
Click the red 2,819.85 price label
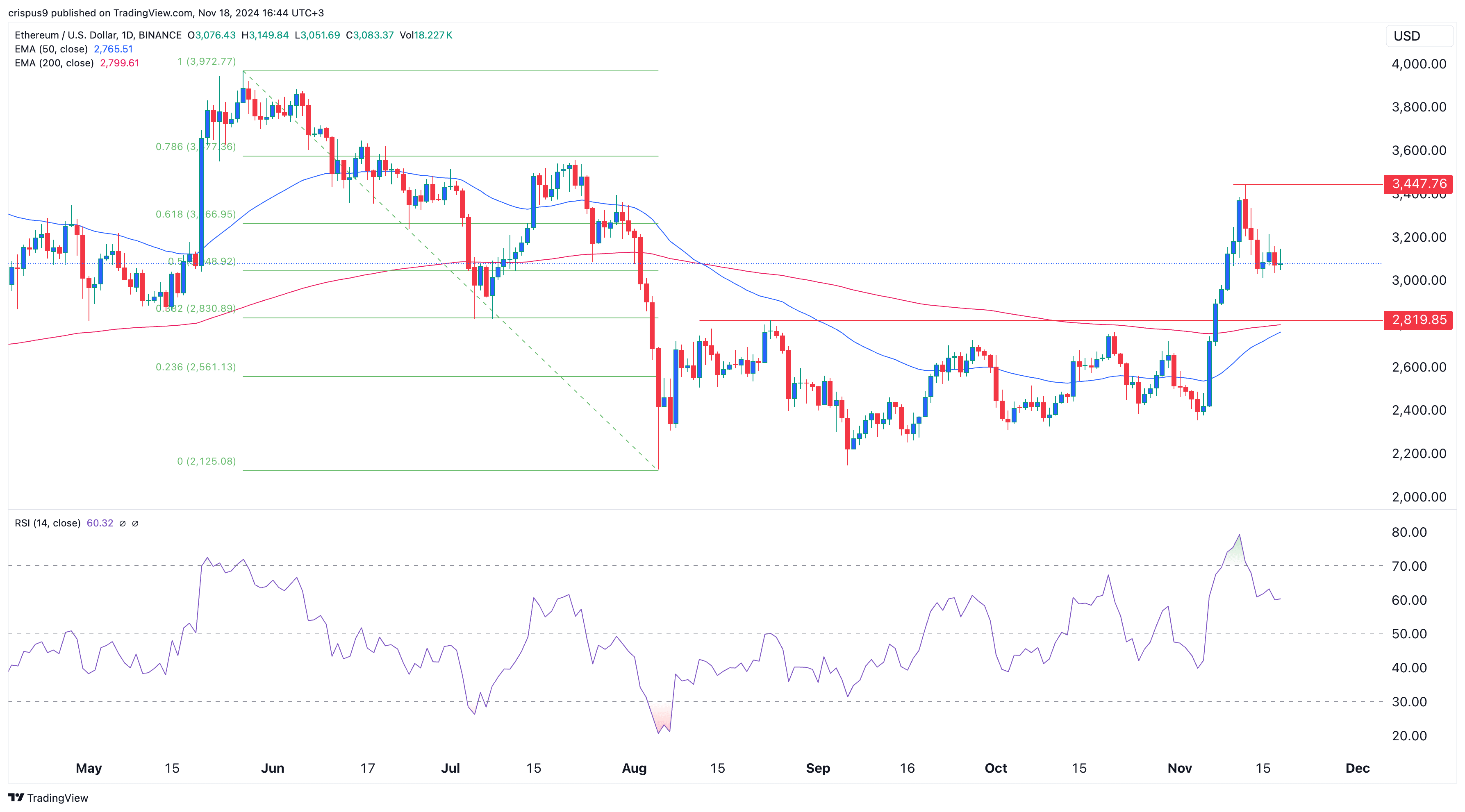click(x=1418, y=320)
